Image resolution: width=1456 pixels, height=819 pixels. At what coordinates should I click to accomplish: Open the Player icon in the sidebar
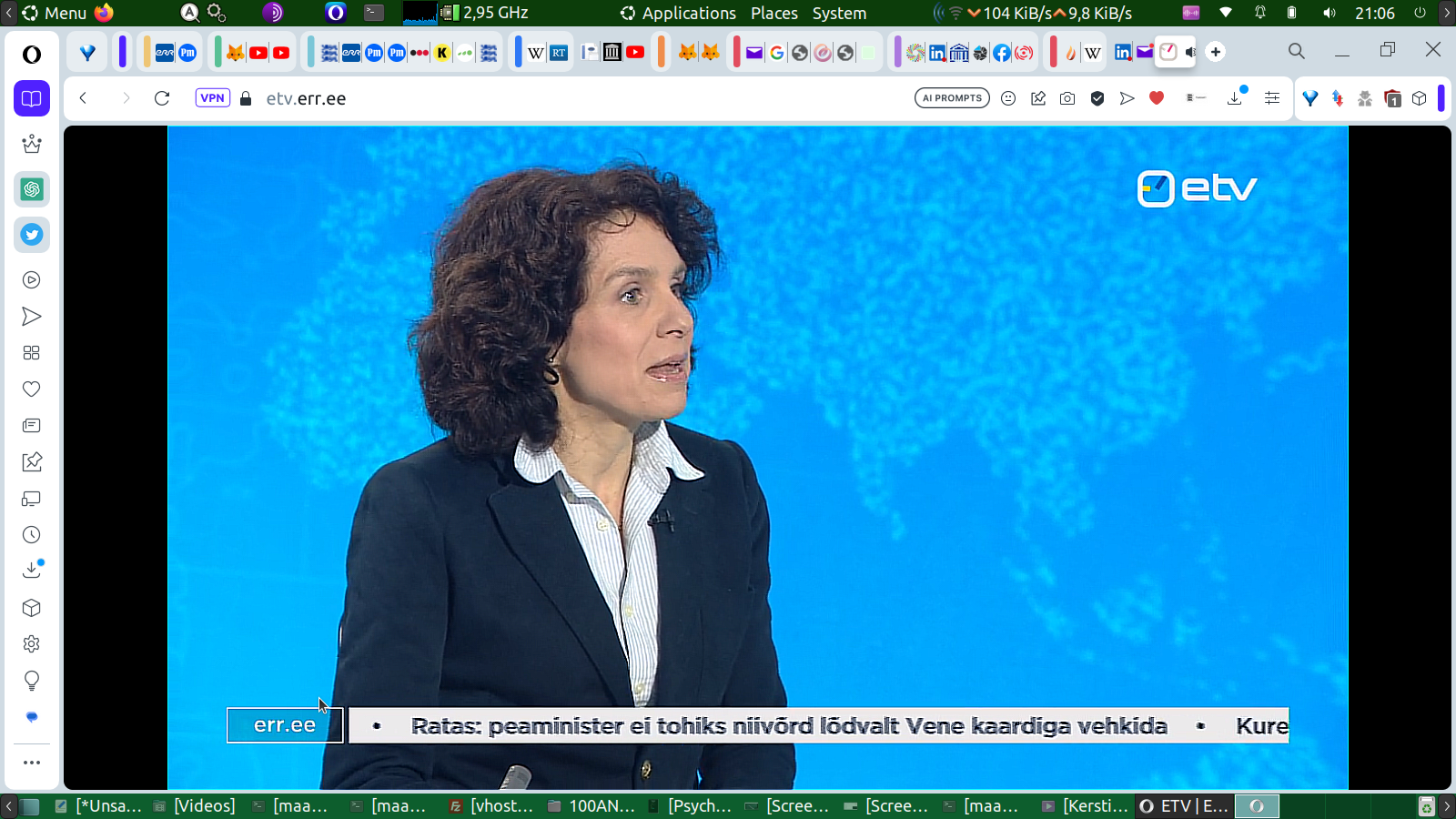[x=32, y=280]
